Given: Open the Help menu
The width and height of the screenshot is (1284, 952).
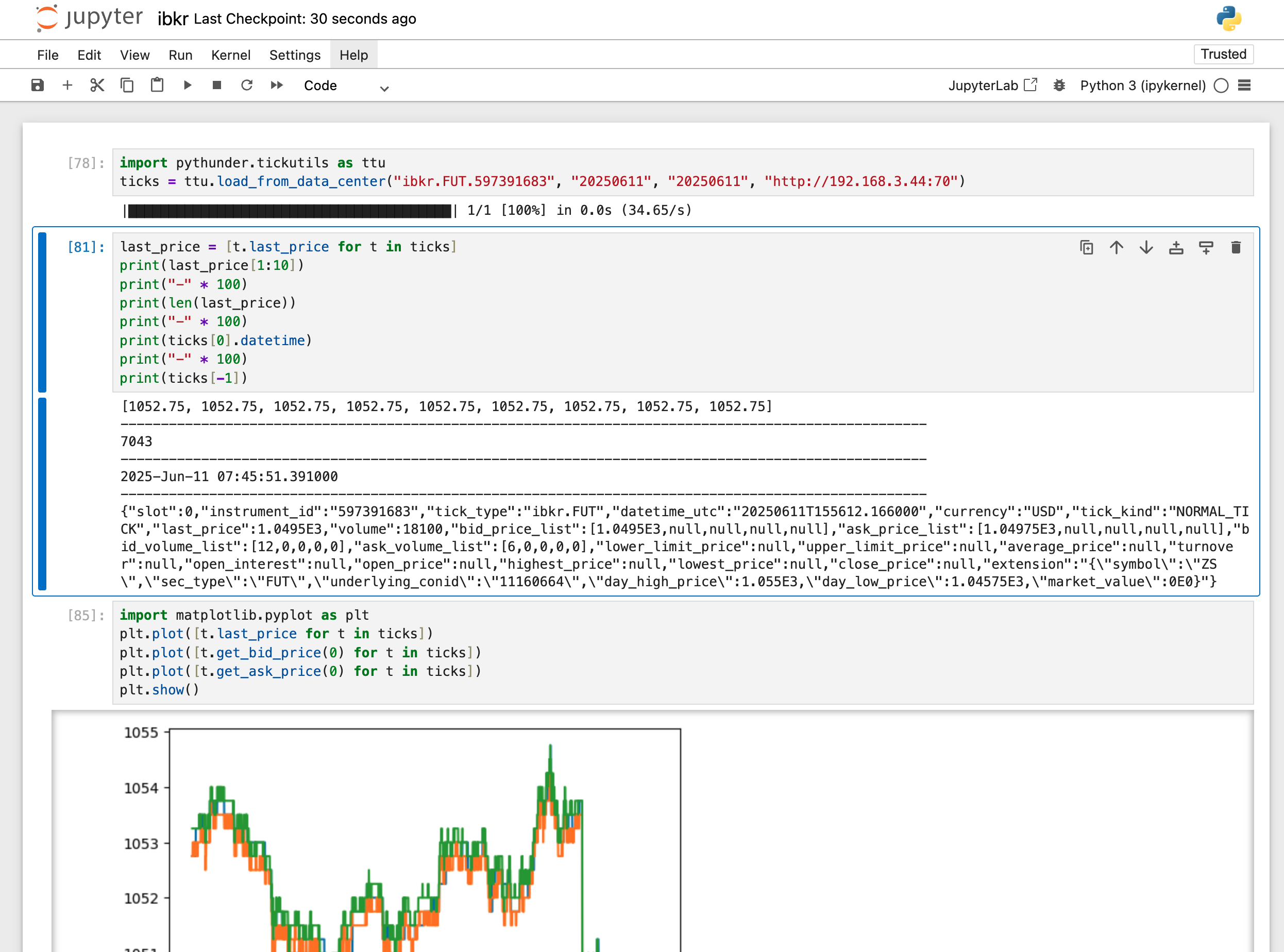Looking at the screenshot, I should (354, 55).
